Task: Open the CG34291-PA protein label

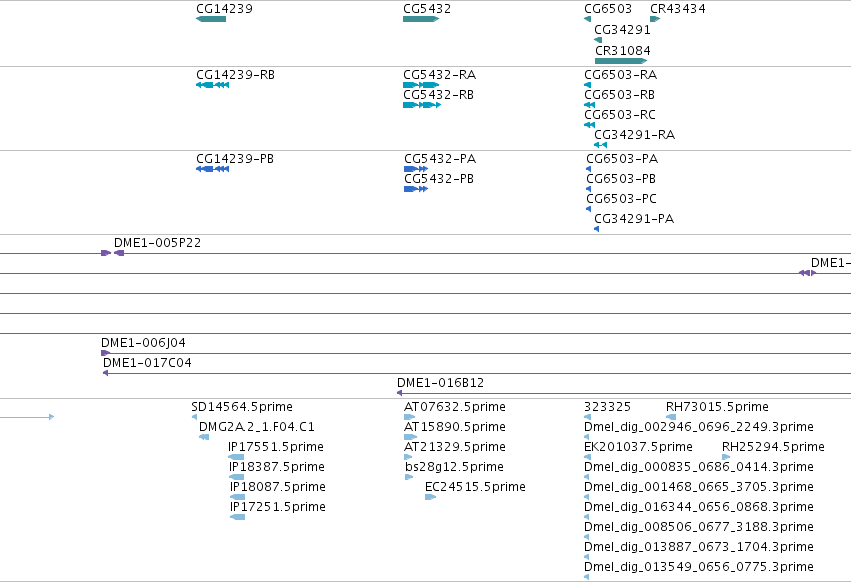Action: click(x=634, y=218)
